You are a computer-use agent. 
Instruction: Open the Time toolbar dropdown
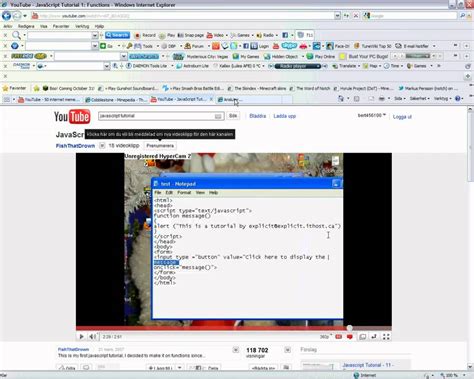click(x=393, y=66)
